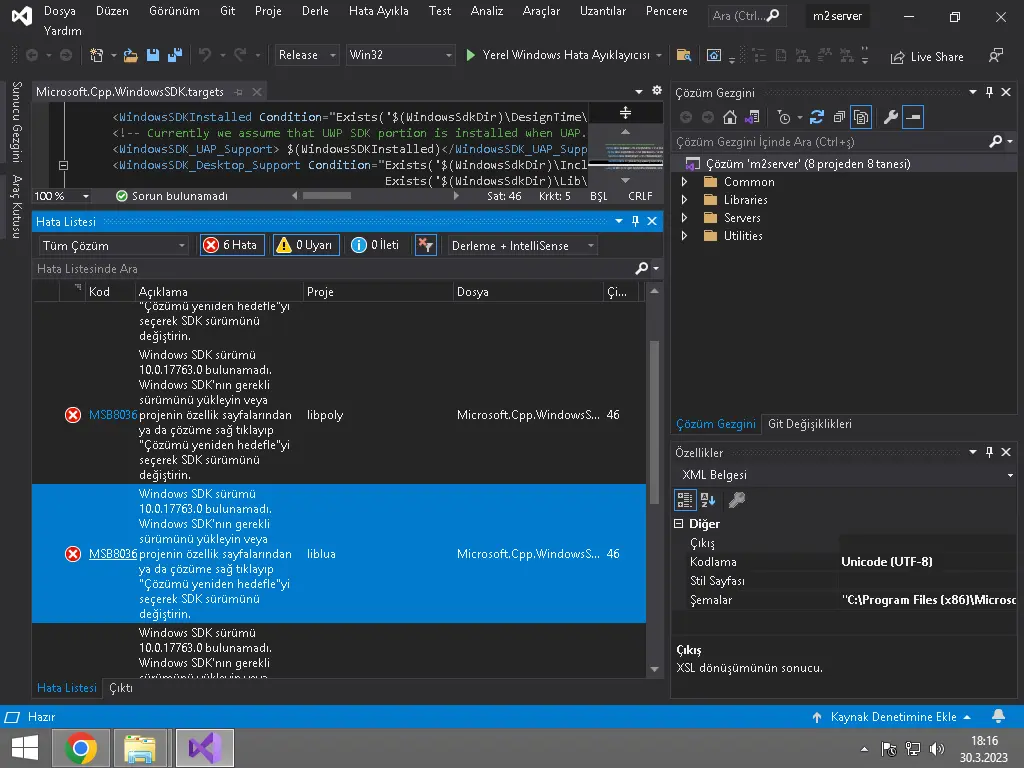Clear the Hata Listesi filter icon
1024x768 pixels.
pyautogui.click(x=425, y=245)
